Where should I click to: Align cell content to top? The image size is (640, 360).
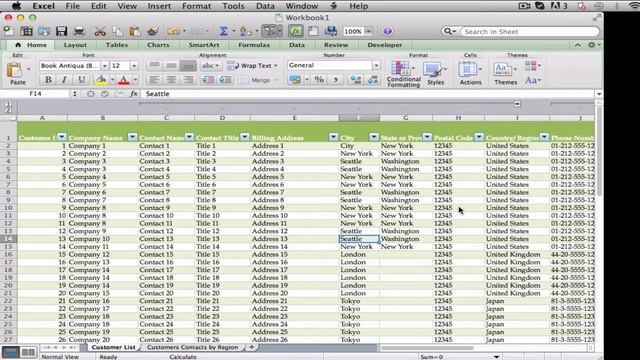pyautogui.click(x=154, y=65)
